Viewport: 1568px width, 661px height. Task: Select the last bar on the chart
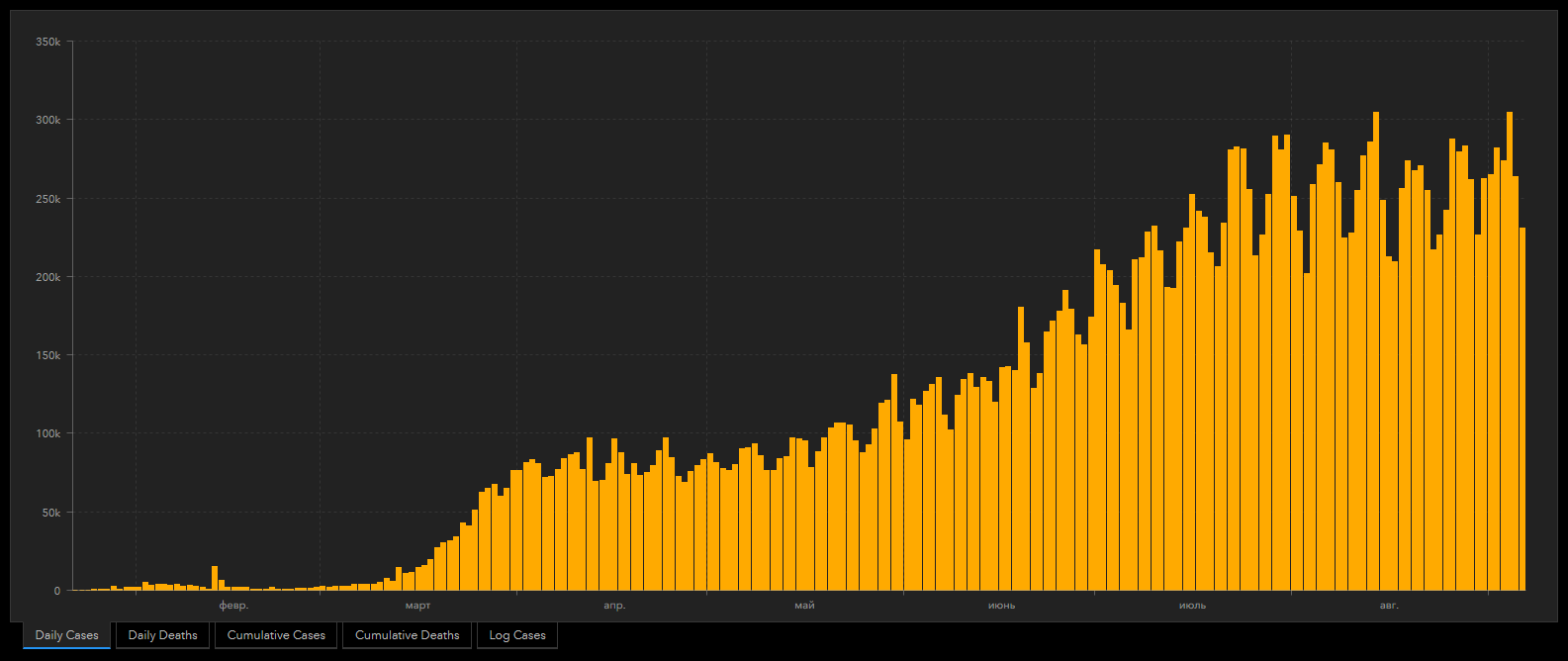pyautogui.click(x=1522, y=410)
